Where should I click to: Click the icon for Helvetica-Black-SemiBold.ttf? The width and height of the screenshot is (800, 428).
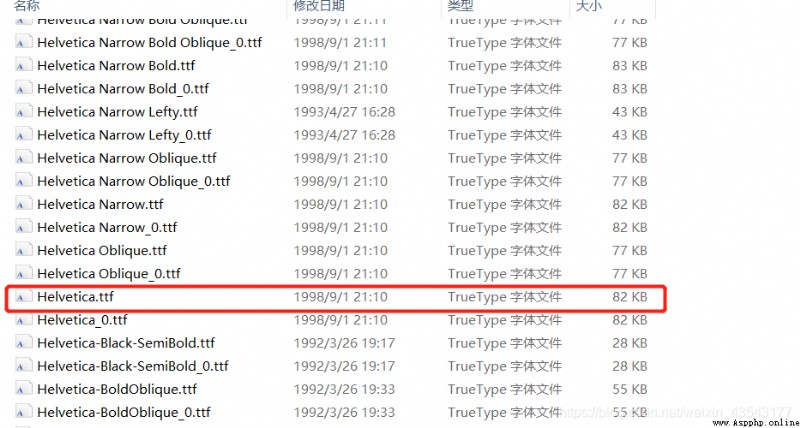tap(23, 343)
